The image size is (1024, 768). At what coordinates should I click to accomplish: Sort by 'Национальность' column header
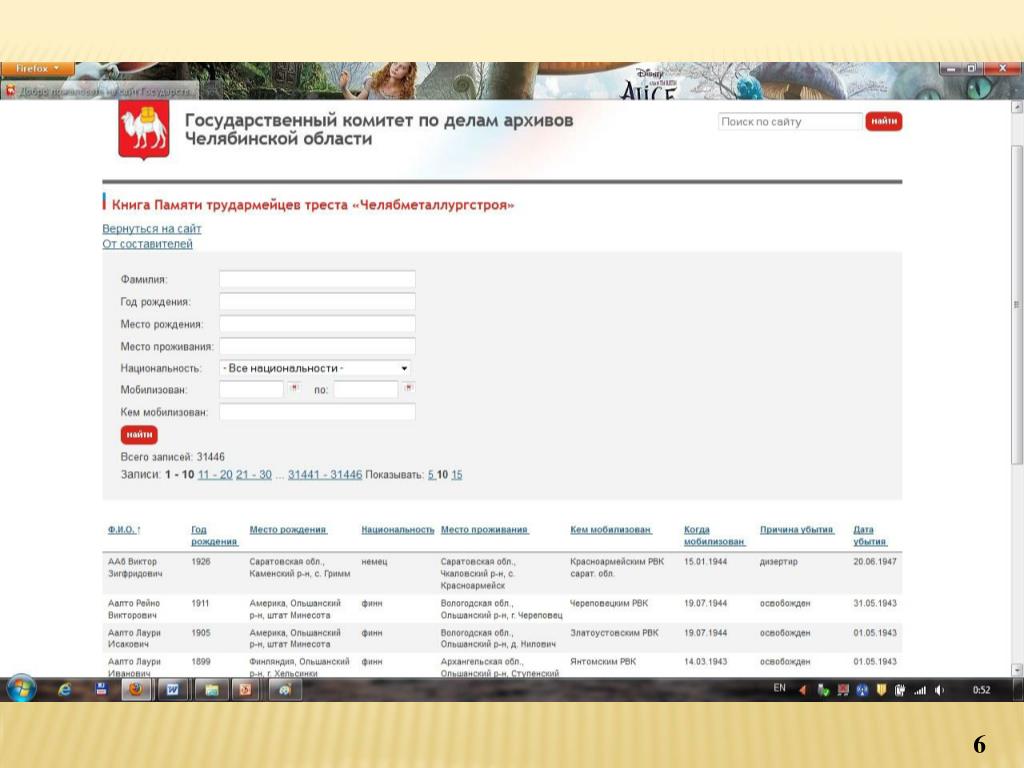398,530
